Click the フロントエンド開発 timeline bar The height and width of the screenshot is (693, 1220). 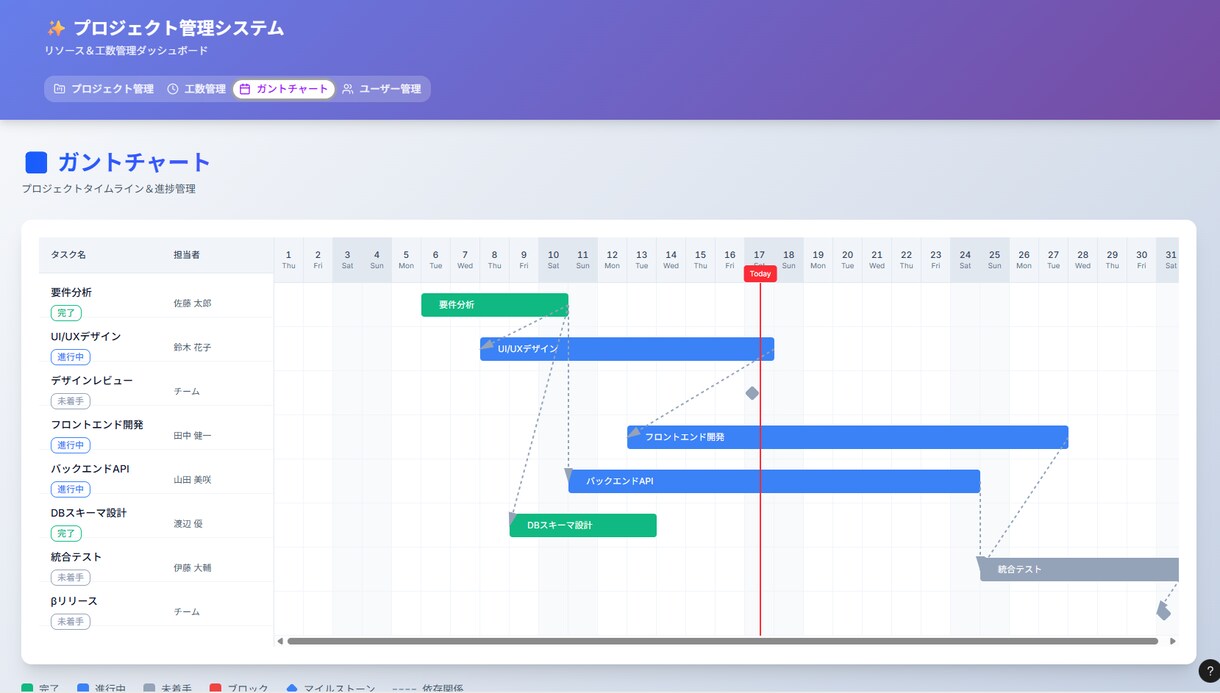[848, 437]
